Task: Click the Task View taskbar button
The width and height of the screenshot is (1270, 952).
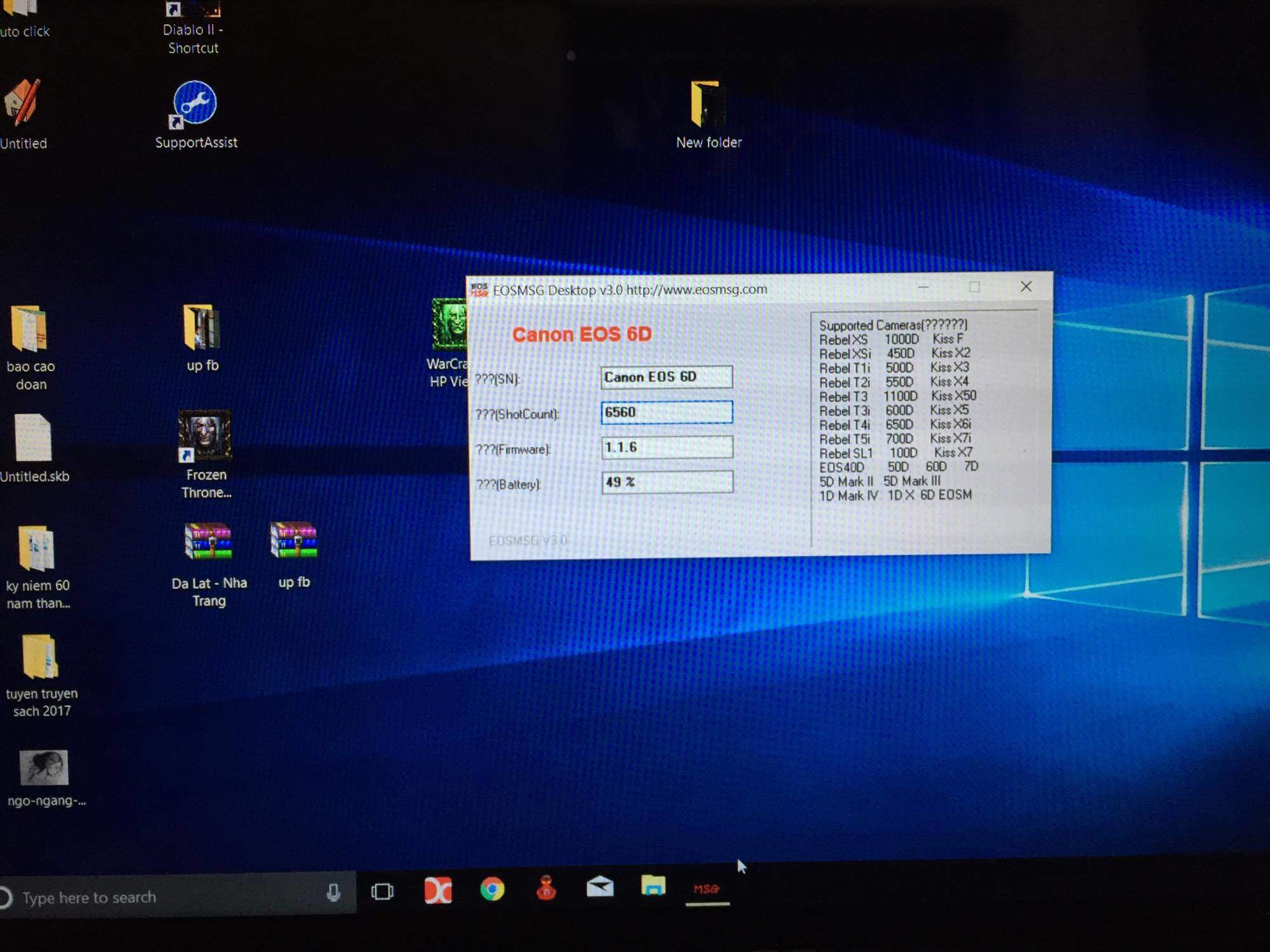Action: pos(382,892)
